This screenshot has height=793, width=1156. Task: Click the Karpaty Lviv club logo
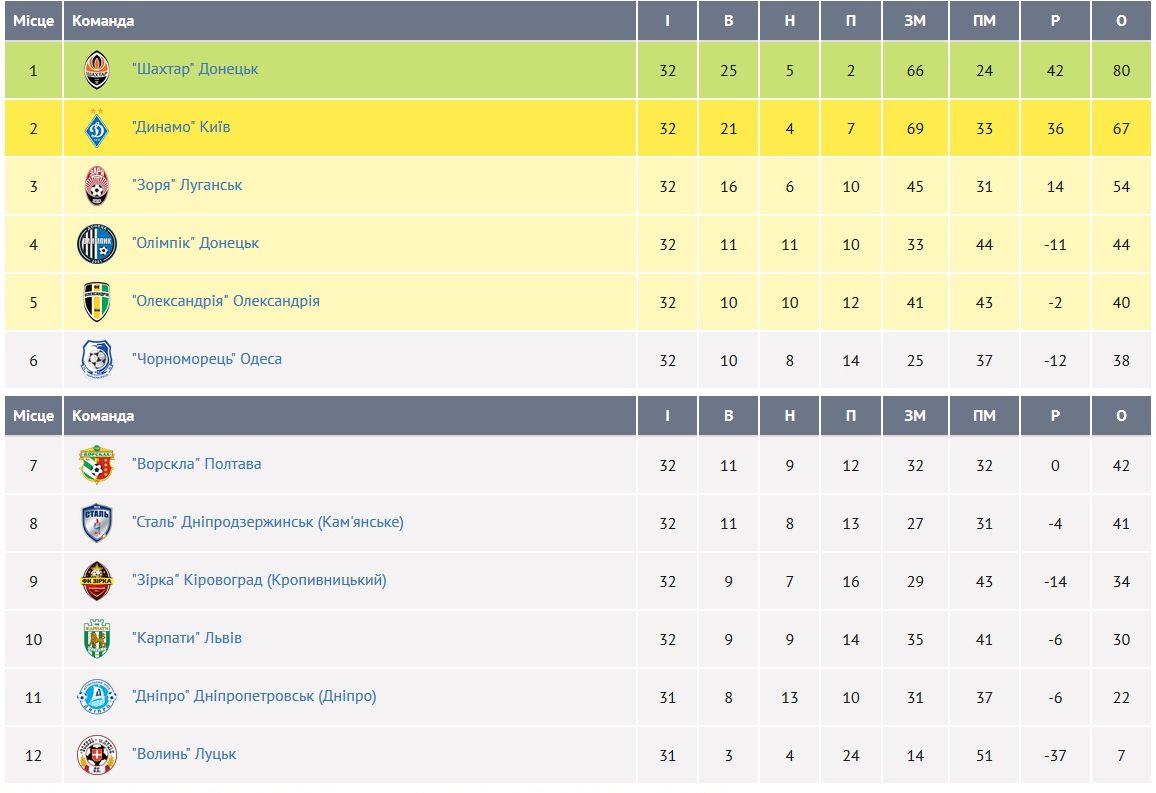(97, 639)
